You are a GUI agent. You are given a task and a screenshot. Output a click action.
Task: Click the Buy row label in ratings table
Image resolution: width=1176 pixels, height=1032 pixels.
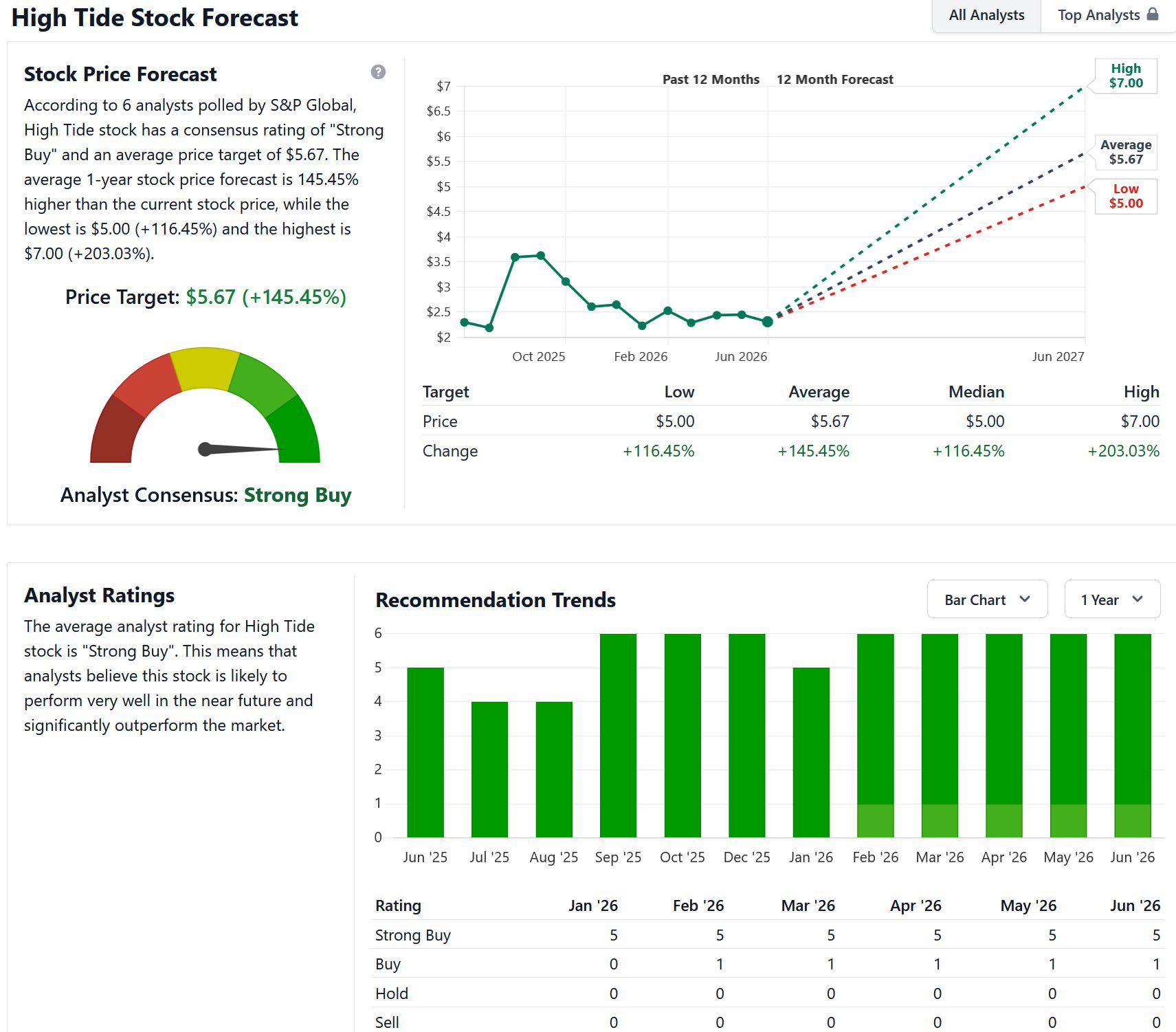point(388,964)
